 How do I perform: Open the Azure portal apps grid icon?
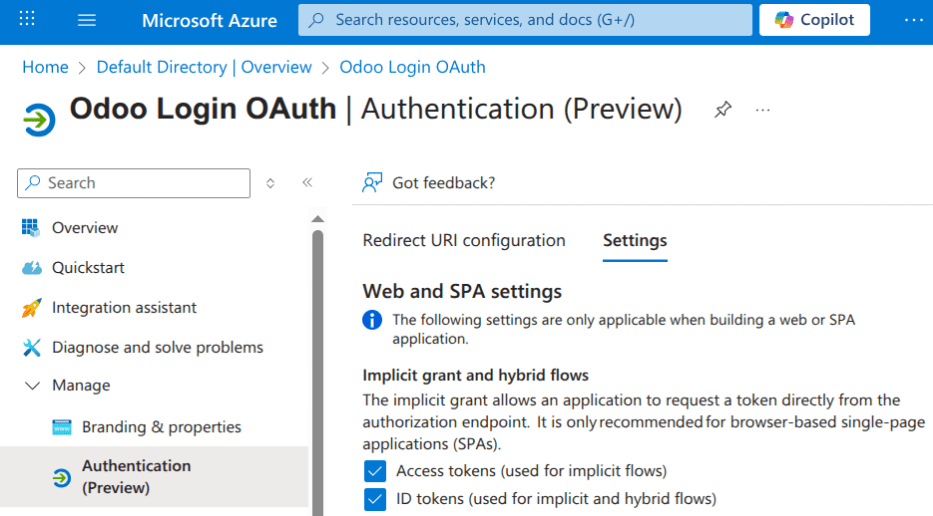pyautogui.click(x=27, y=20)
